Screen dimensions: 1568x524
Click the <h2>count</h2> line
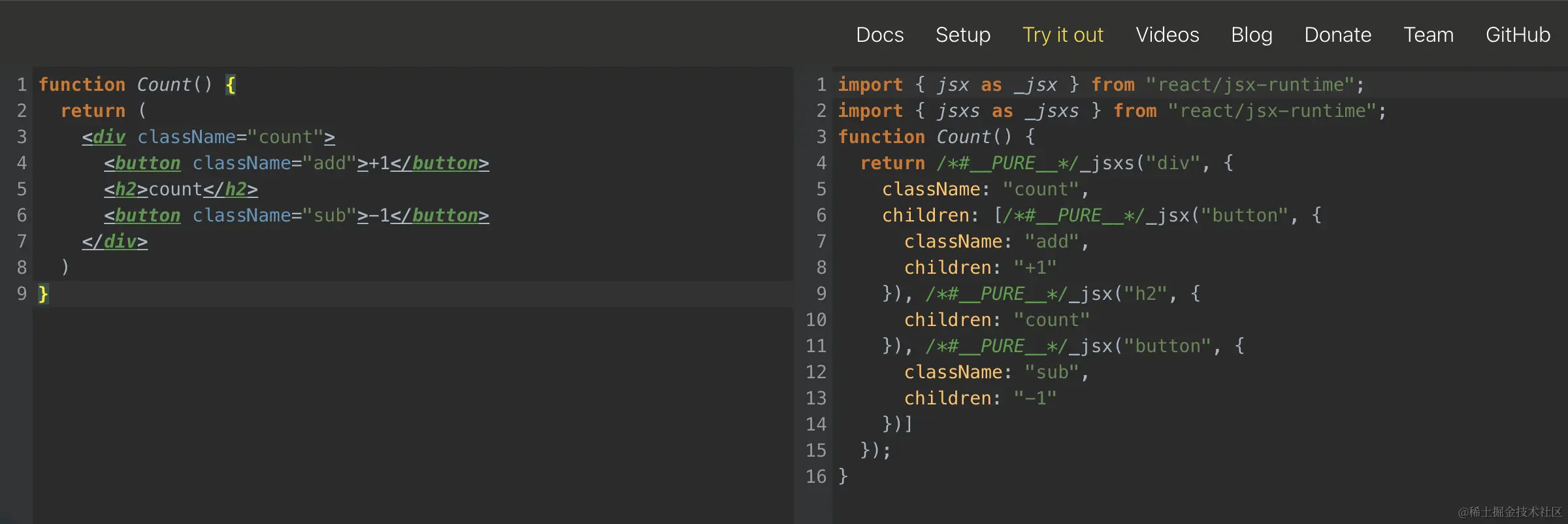pos(181,189)
